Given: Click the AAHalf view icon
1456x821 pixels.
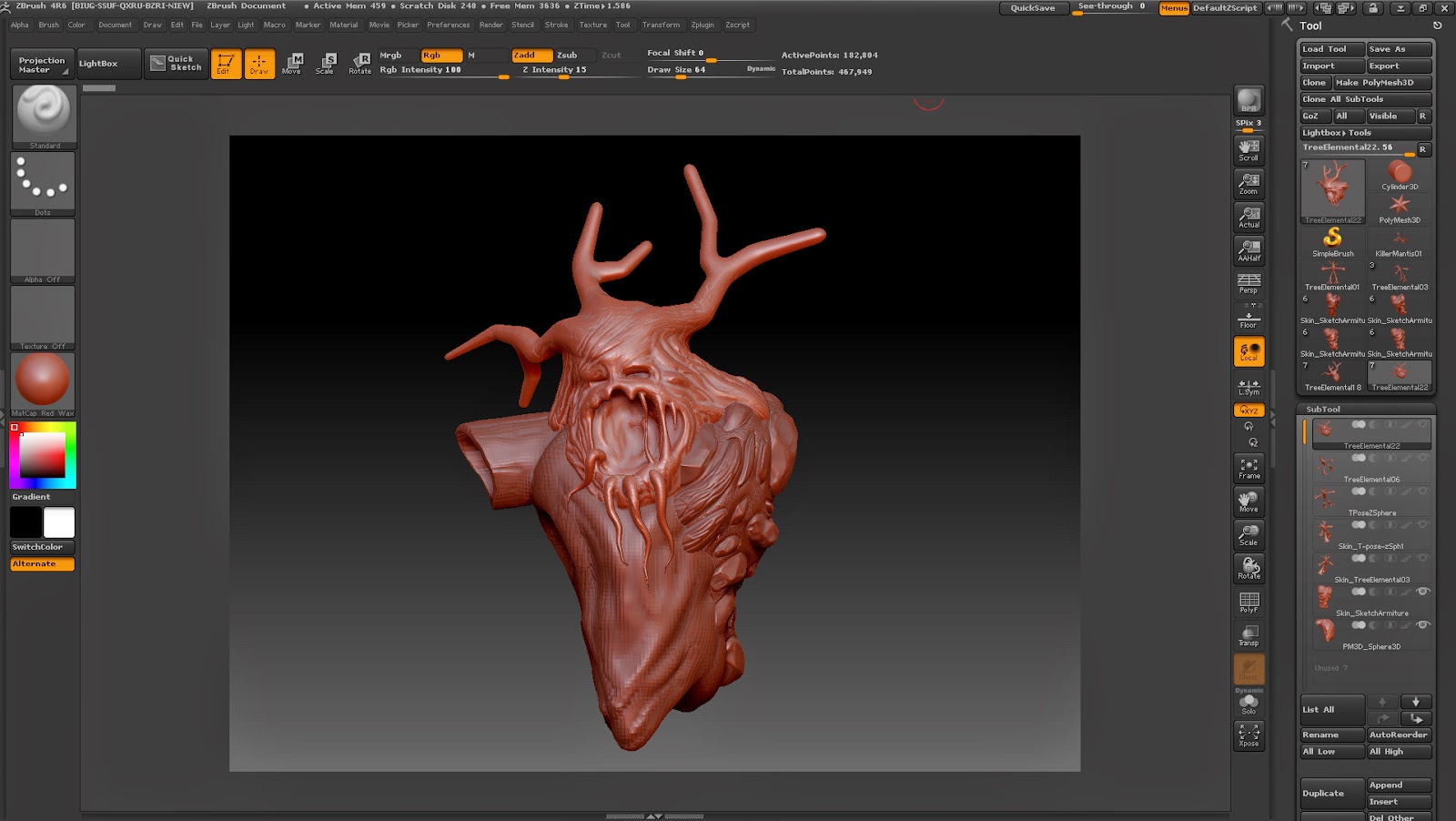Looking at the screenshot, I should pos(1249,249).
